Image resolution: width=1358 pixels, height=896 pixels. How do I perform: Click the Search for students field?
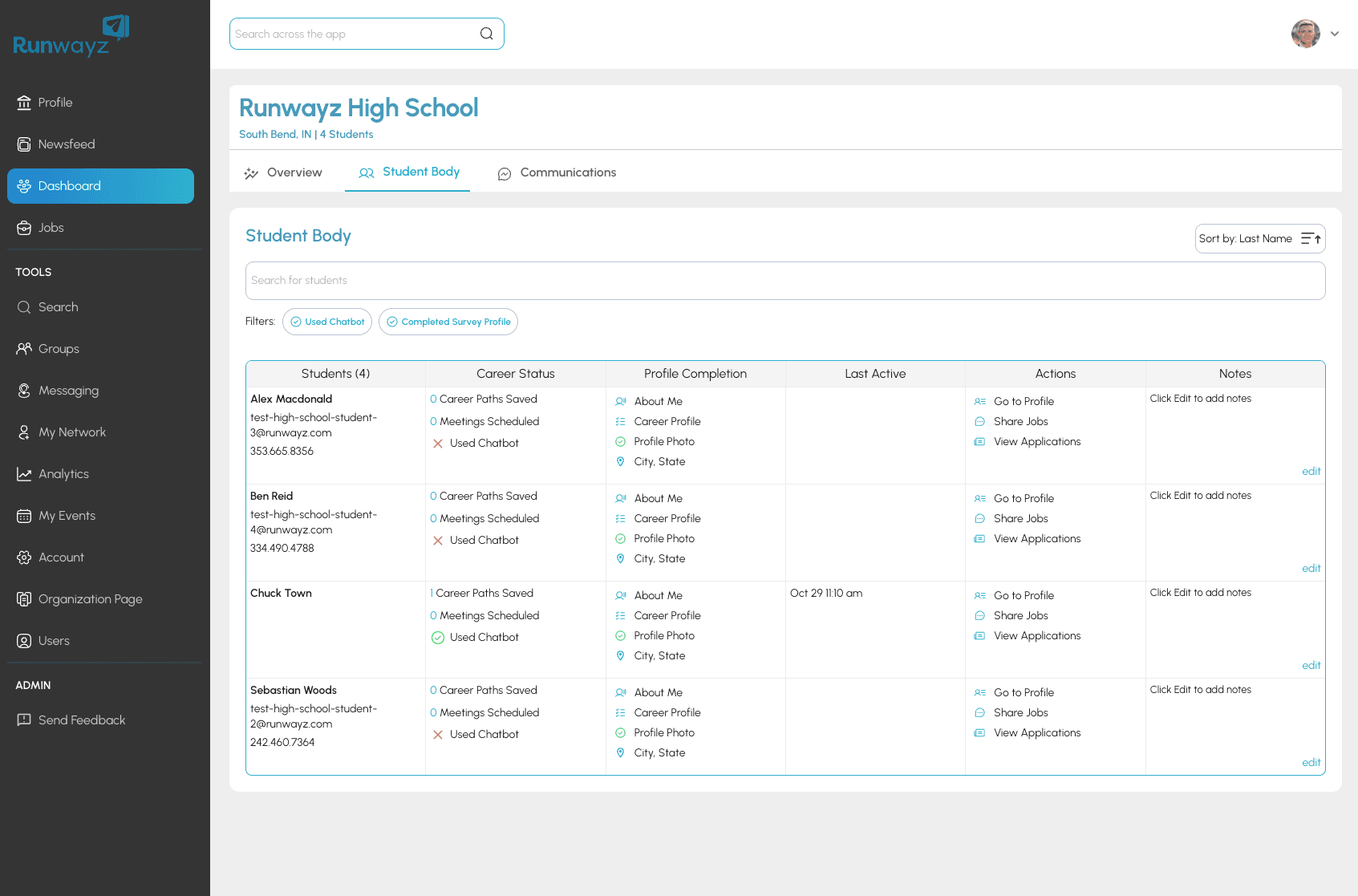[x=784, y=281]
